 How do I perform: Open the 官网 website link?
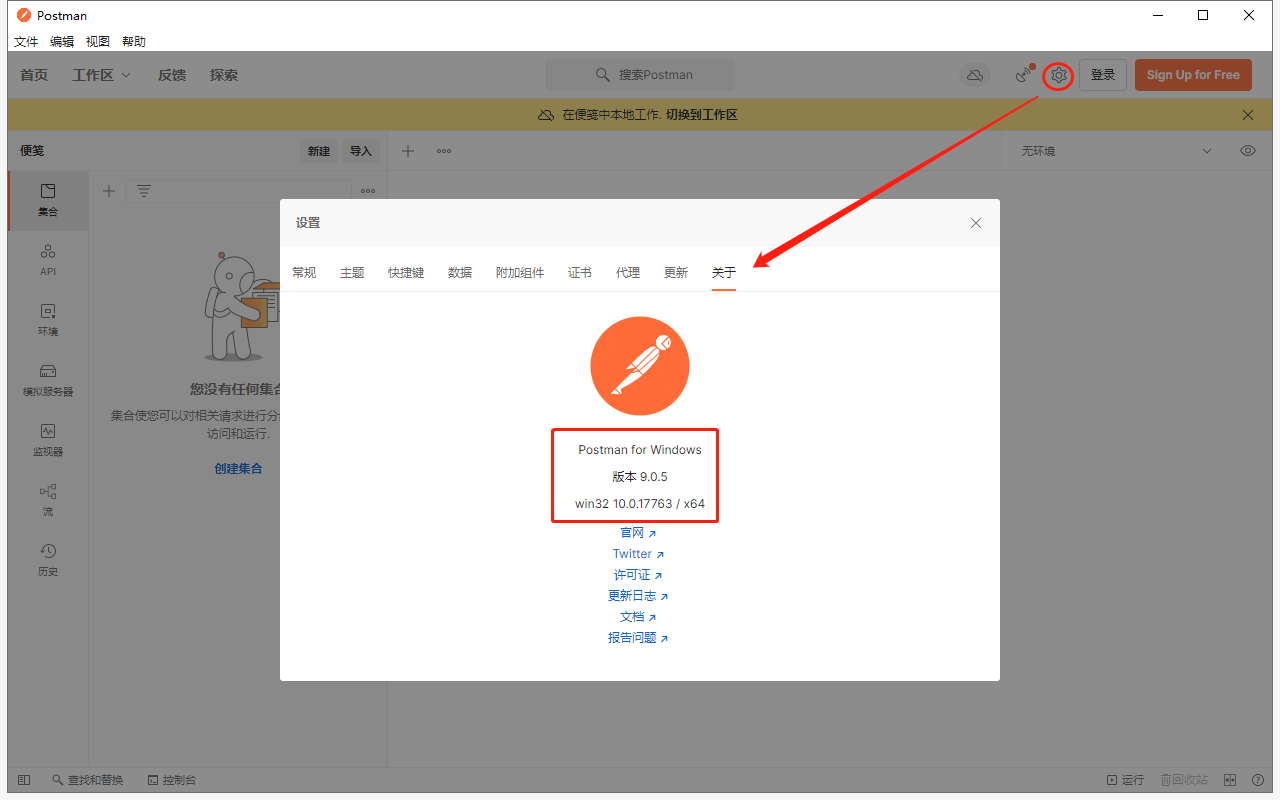[x=638, y=533]
